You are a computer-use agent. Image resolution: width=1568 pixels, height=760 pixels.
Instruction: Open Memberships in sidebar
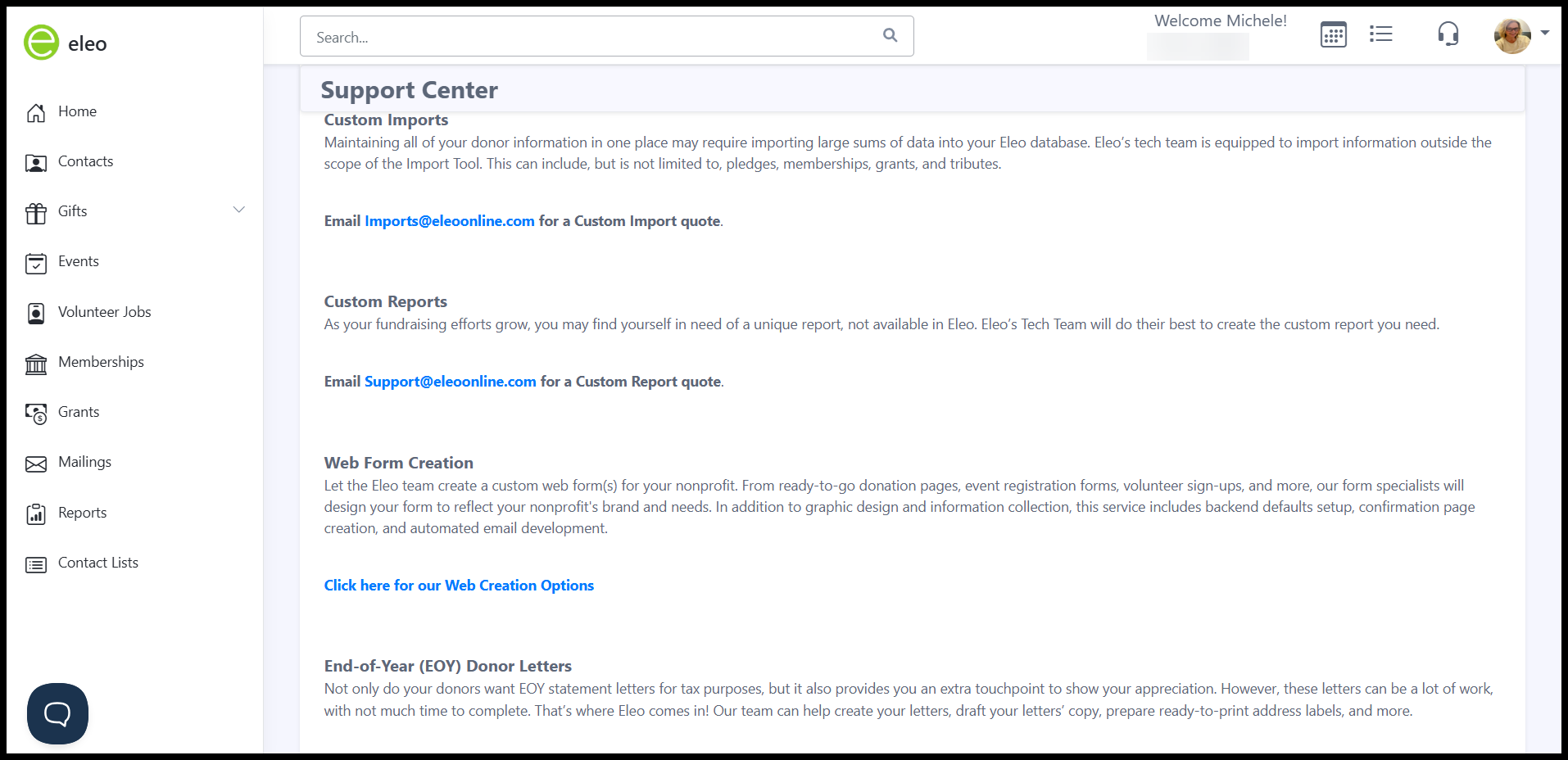point(101,362)
